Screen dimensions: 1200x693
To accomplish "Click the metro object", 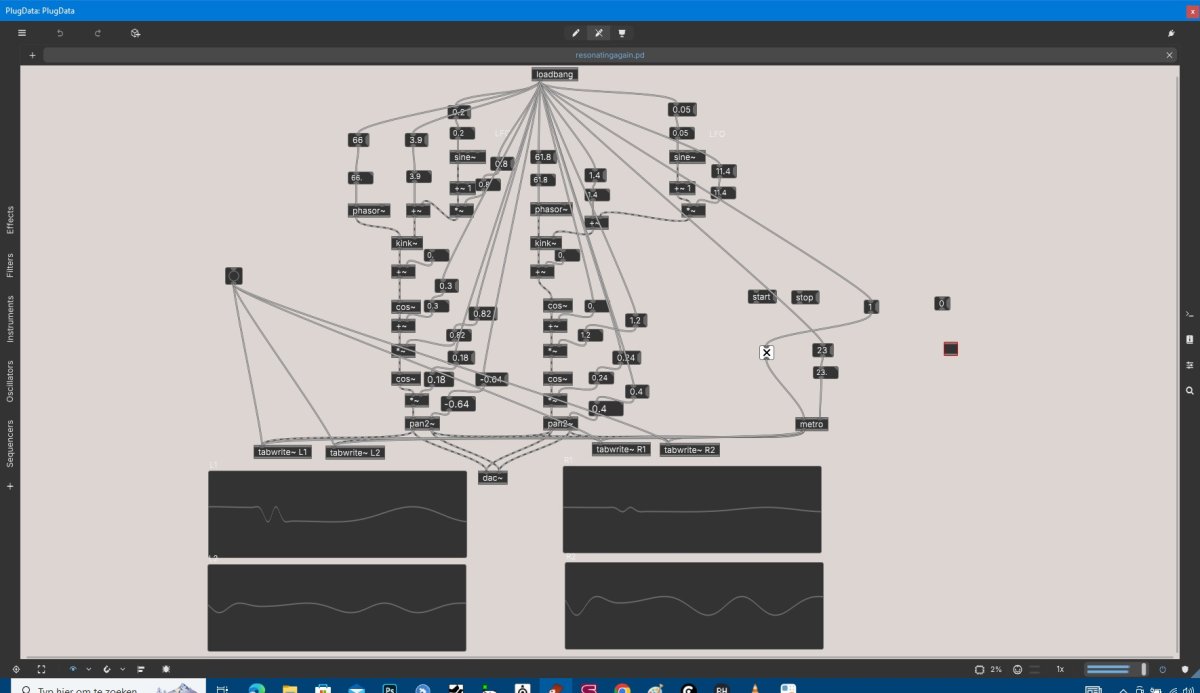I will pos(812,424).
